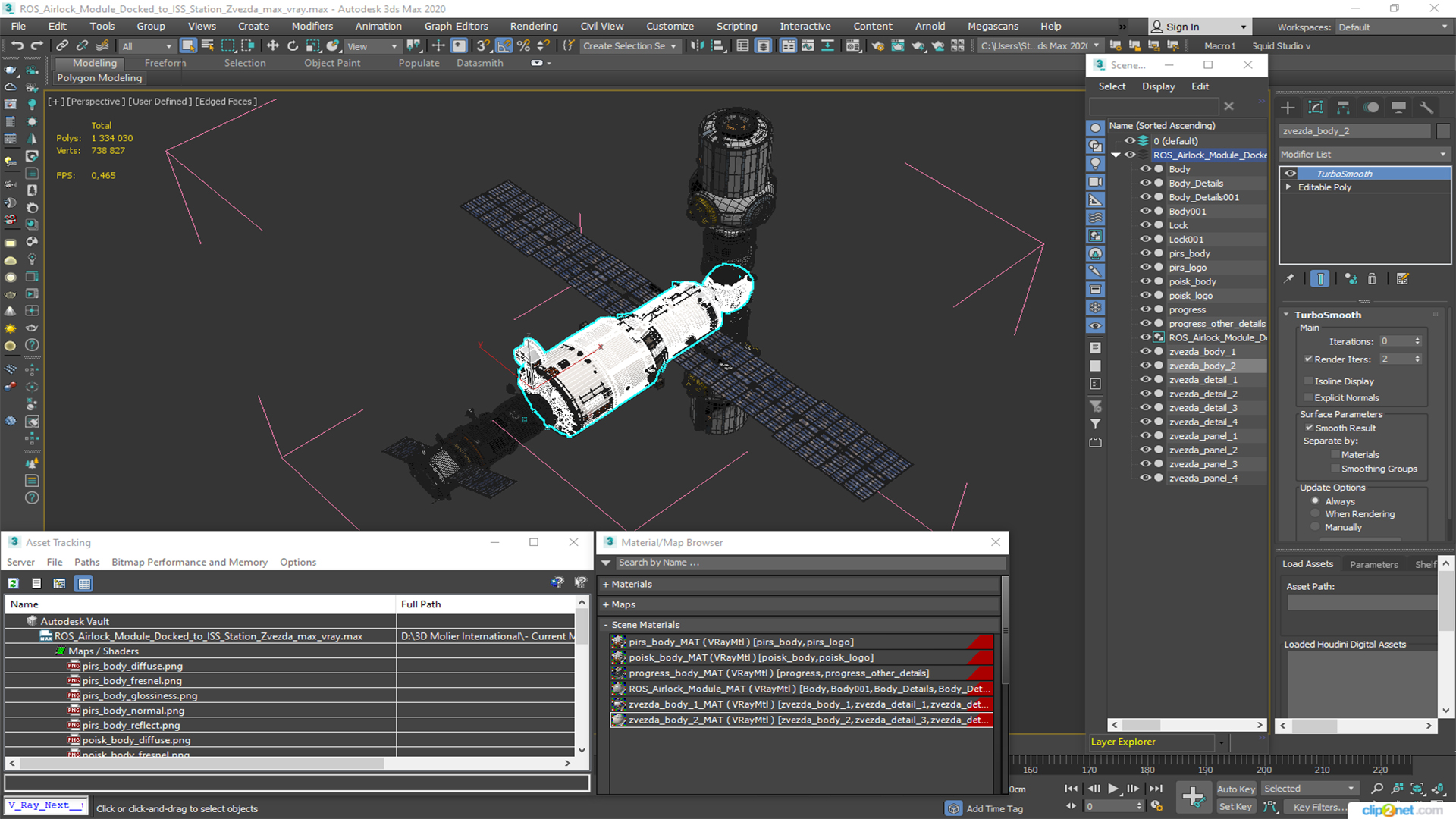
Task: Click the Redo arrow in main toolbar
Action: coord(36,45)
